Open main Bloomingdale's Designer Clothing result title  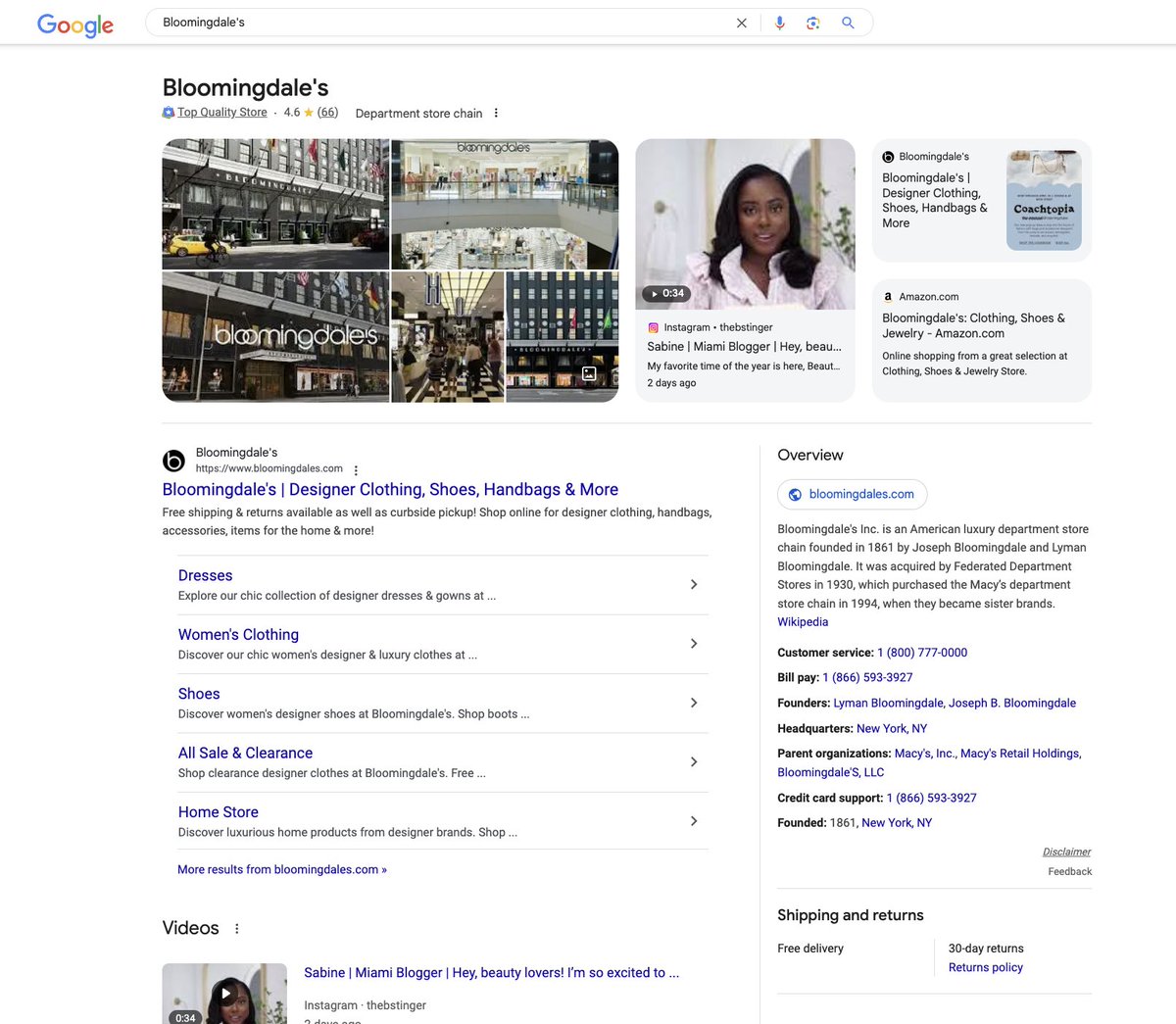[x=390, y=489]
